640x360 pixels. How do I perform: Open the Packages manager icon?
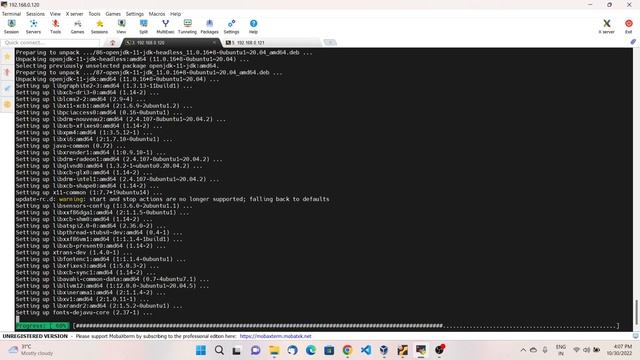point(209,27)
